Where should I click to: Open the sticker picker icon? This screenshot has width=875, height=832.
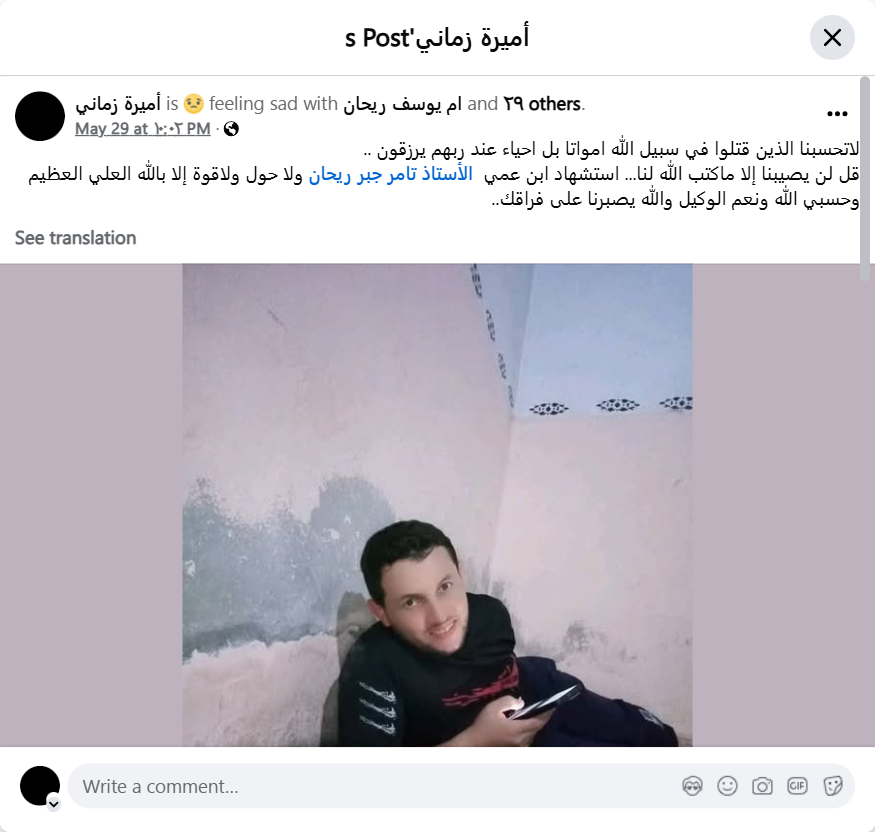(x=833, y=786)
